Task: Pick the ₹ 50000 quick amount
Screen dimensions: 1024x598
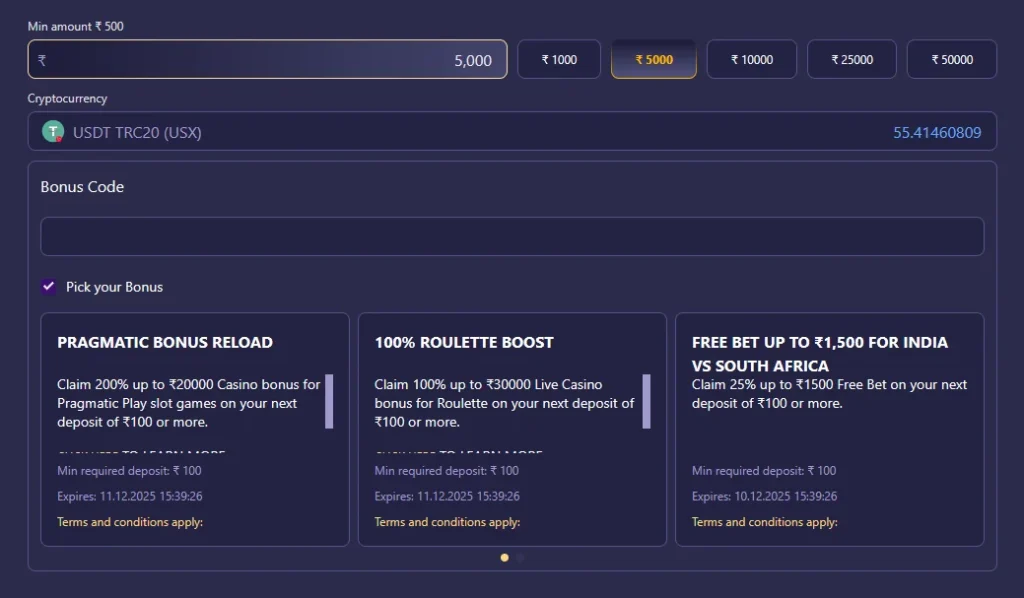Action: tap(951, 60)
